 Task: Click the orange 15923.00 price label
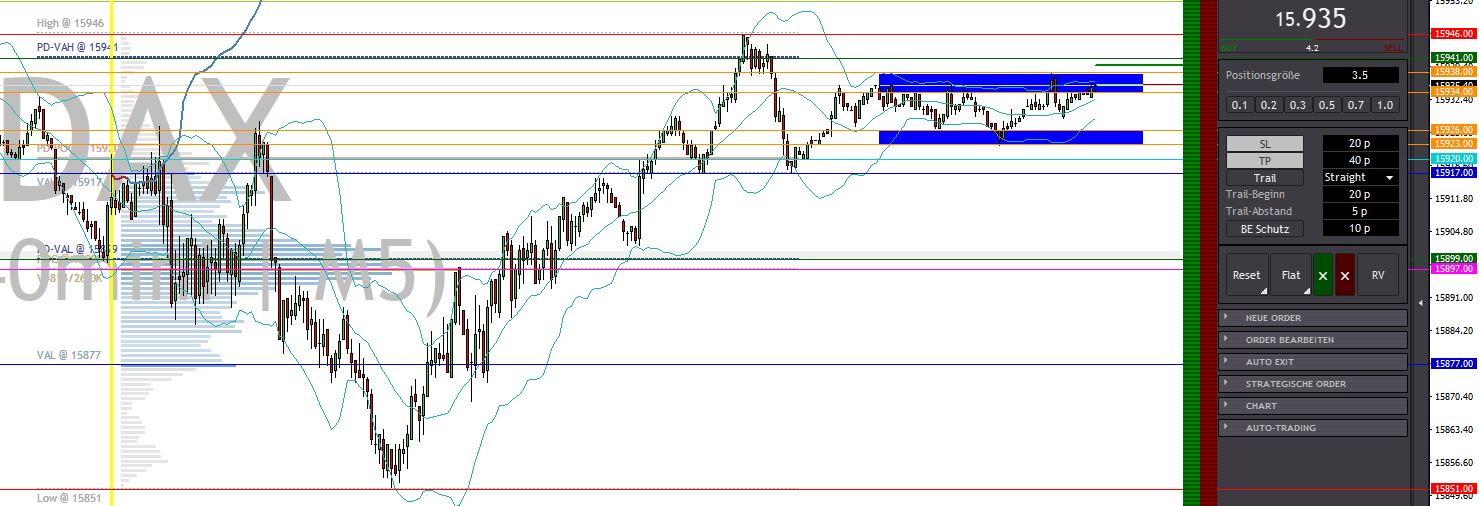pyautogui.click(x=1454, y=144)
